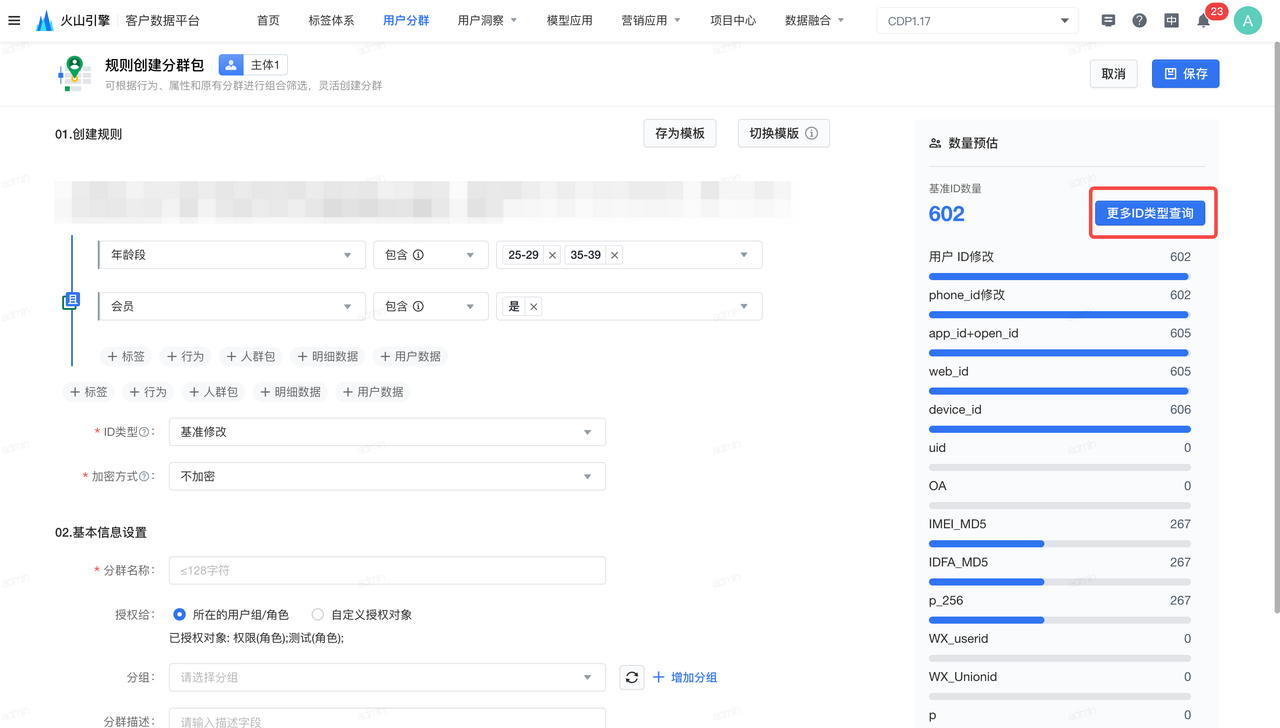Click the 保存 button
Viewport: 1280px width, 728px height.
tap(1186, 73)
